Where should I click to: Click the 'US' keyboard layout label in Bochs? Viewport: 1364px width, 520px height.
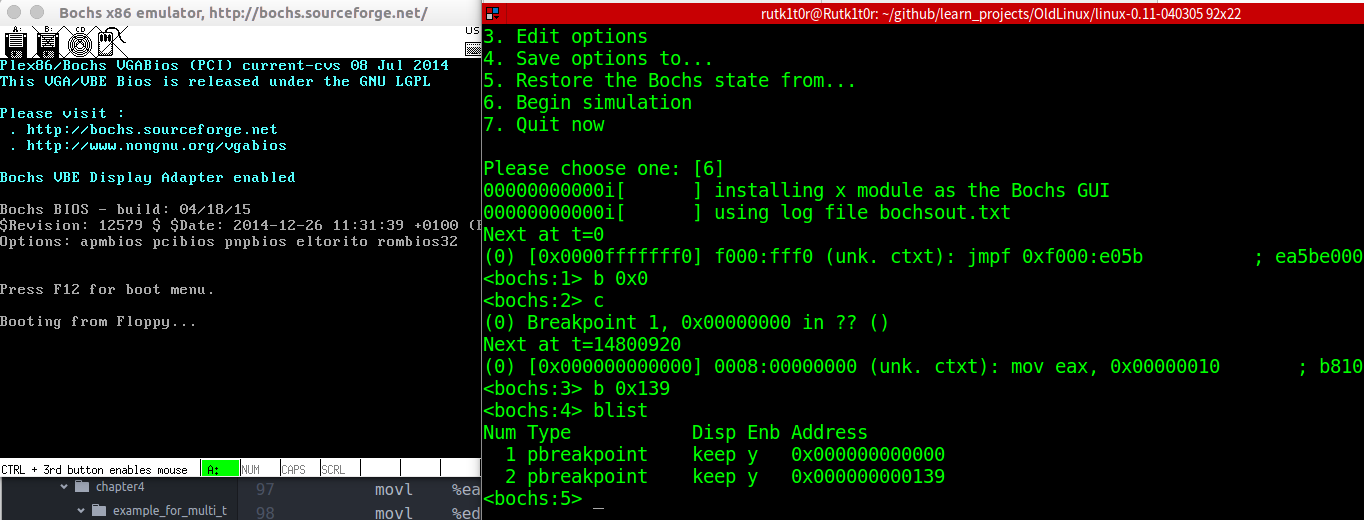[x=473, y=32]
